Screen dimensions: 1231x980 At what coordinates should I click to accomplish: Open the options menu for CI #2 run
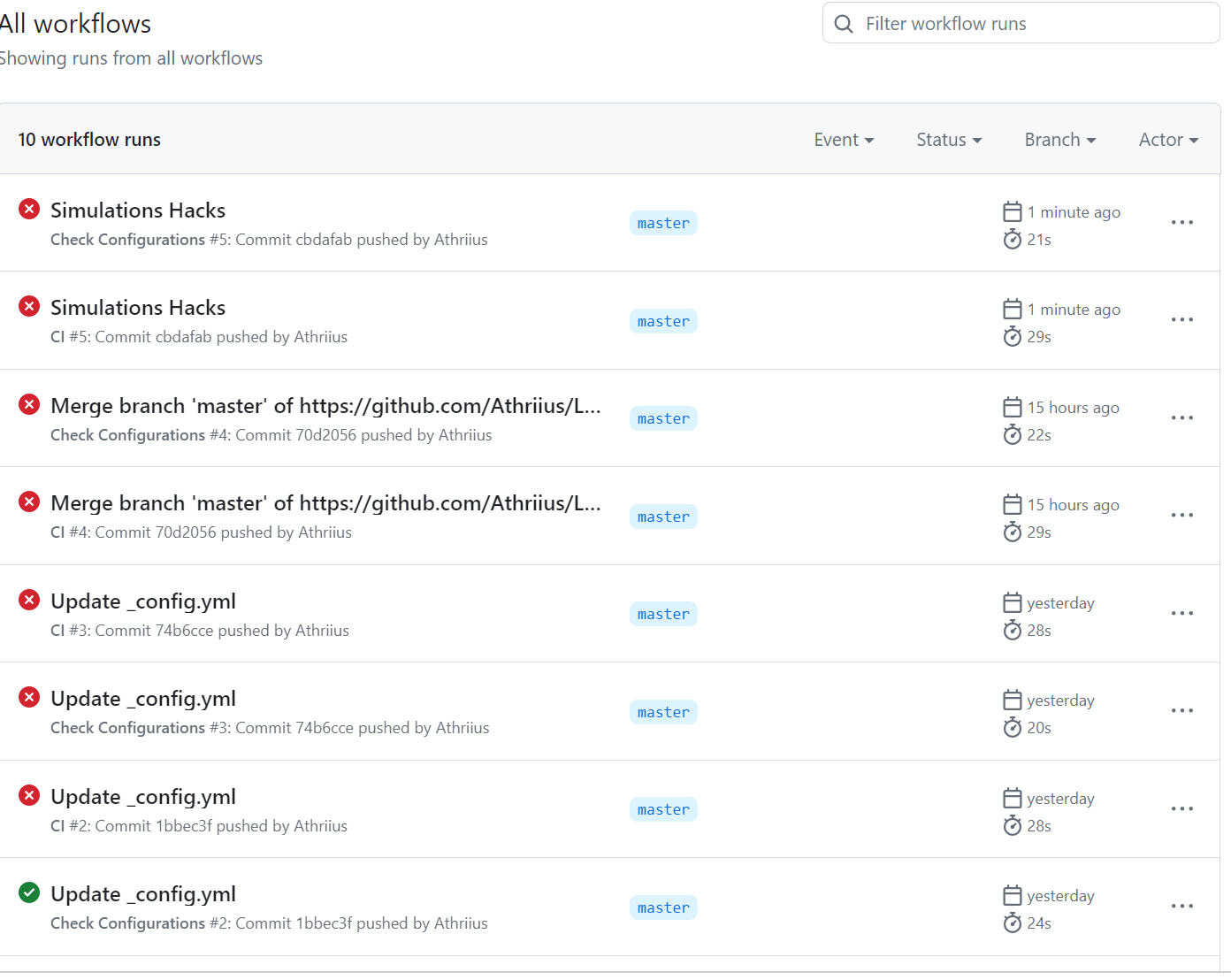coord(1182,808)
